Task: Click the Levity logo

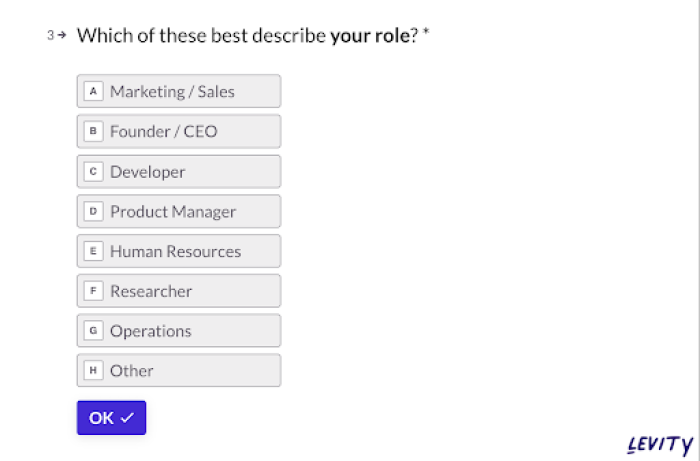Action: [660, 444]
